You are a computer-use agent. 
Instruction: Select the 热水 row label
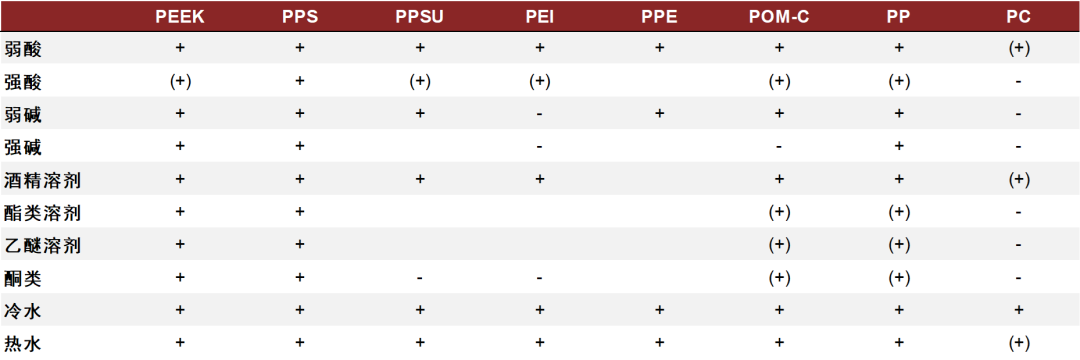[23, 343]
